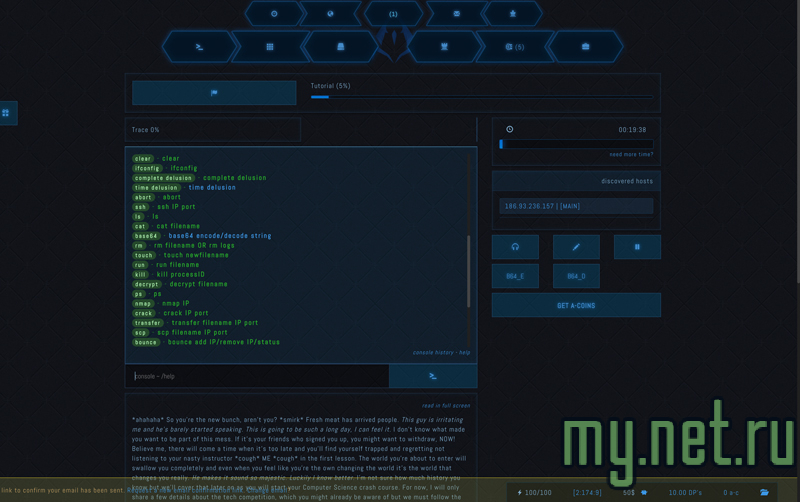This screenshot has height=502, width=800.
Task: Click the headphones icon button
Action: click(x=515, y=246)
